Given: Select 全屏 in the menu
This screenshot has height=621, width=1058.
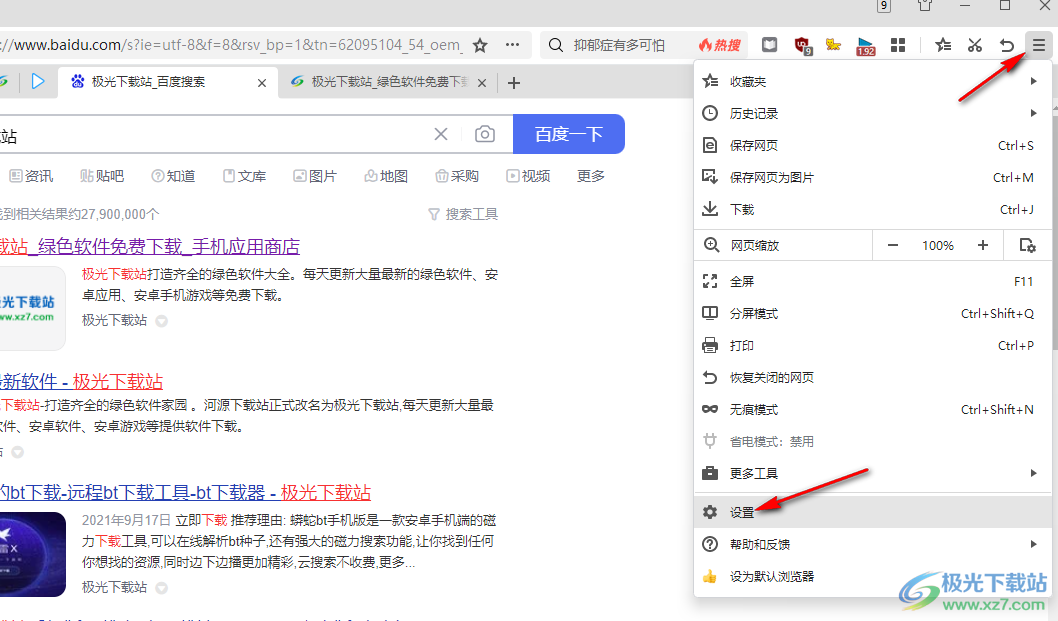Looking at the screenshot, I should 873,281.
